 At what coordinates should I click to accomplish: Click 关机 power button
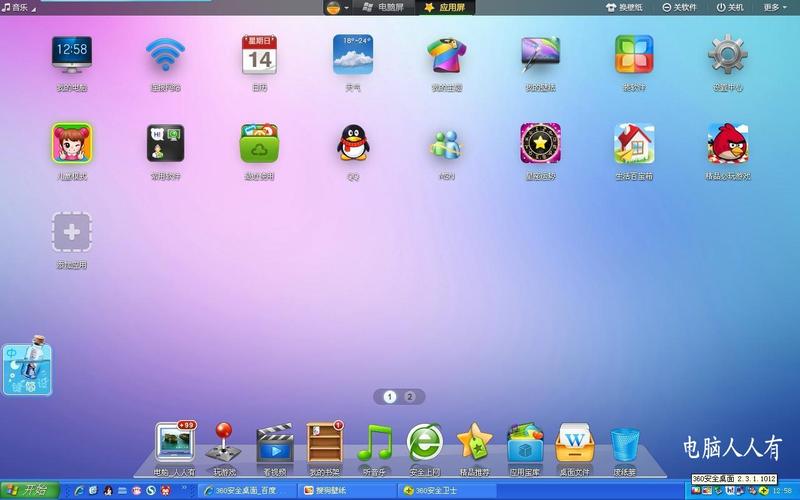coord(730,7)
